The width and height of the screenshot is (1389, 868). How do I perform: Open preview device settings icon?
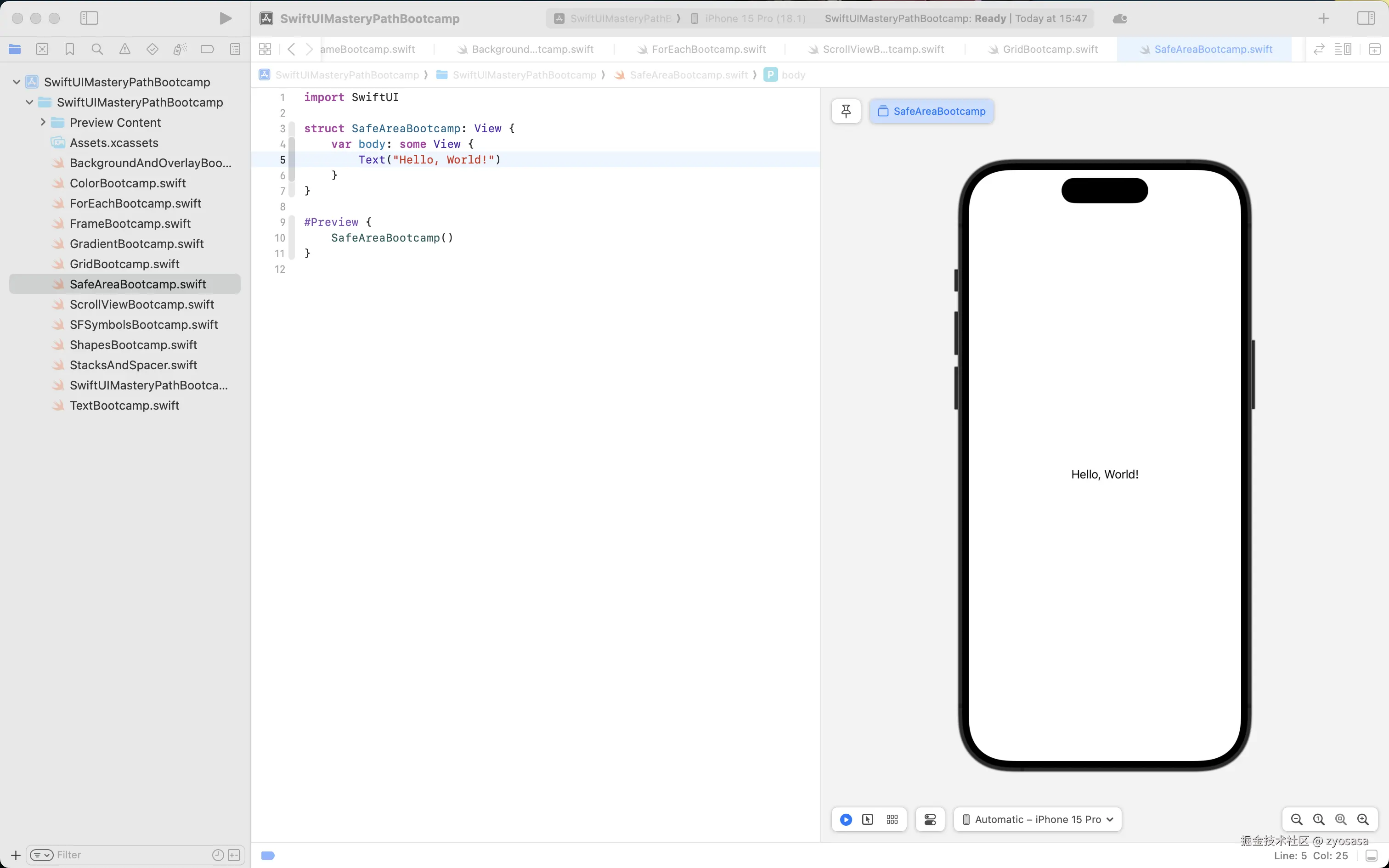click(x=930, y=819)
